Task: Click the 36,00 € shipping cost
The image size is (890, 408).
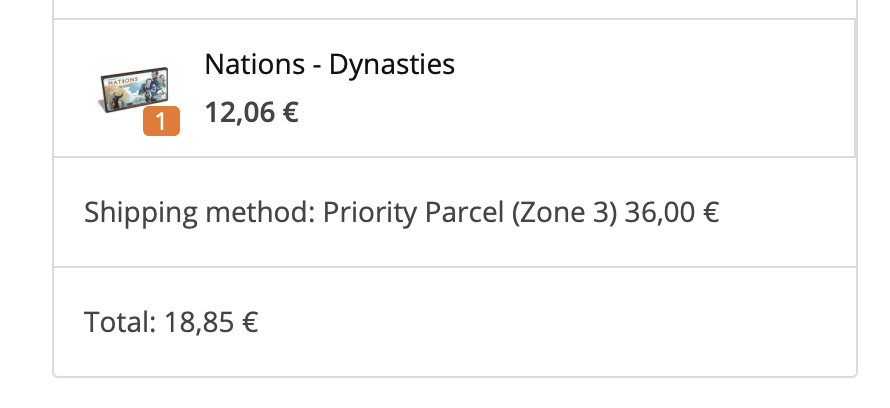Action: (x=672, y=212)
